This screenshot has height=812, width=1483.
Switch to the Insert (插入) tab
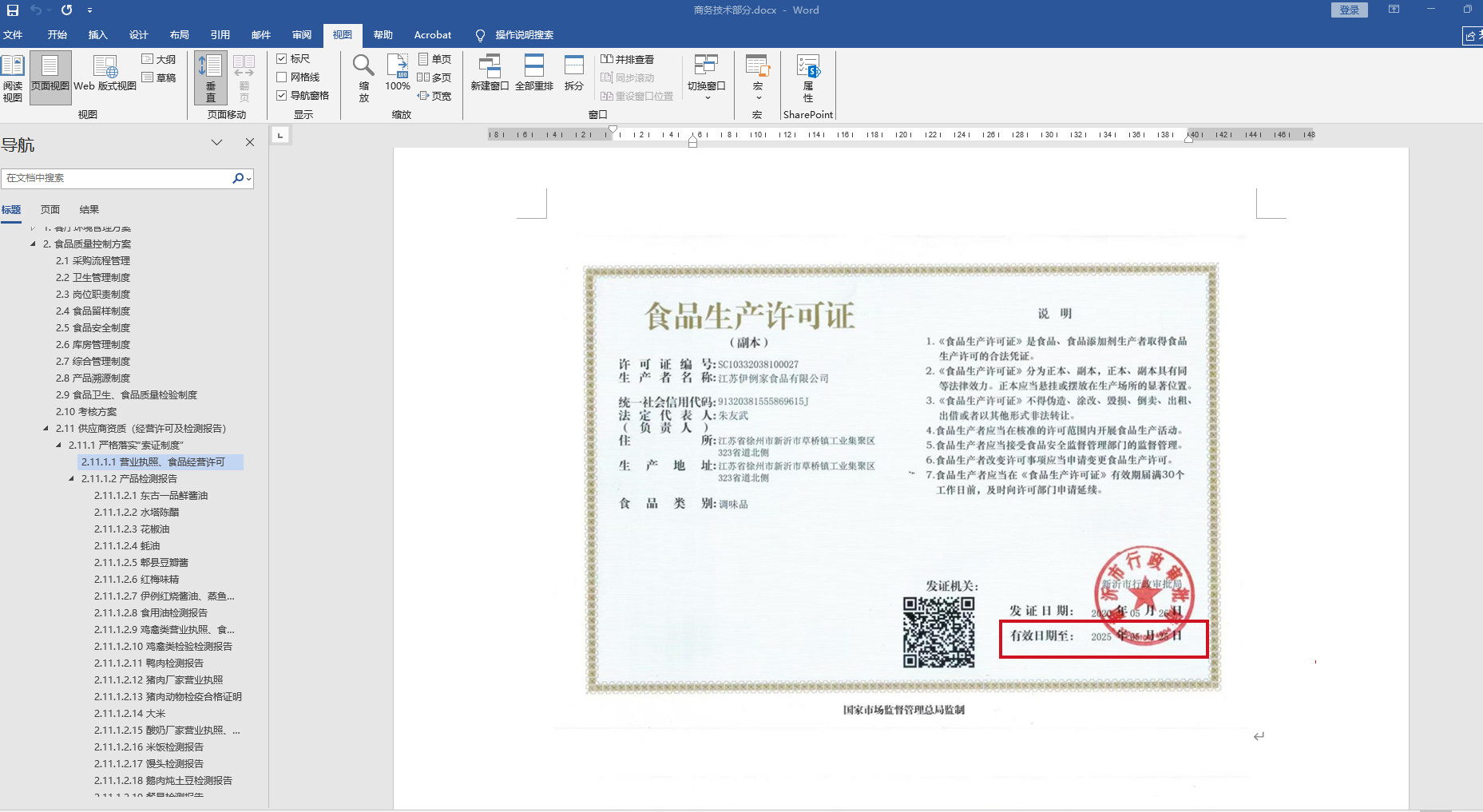click(x=97, y=35)
